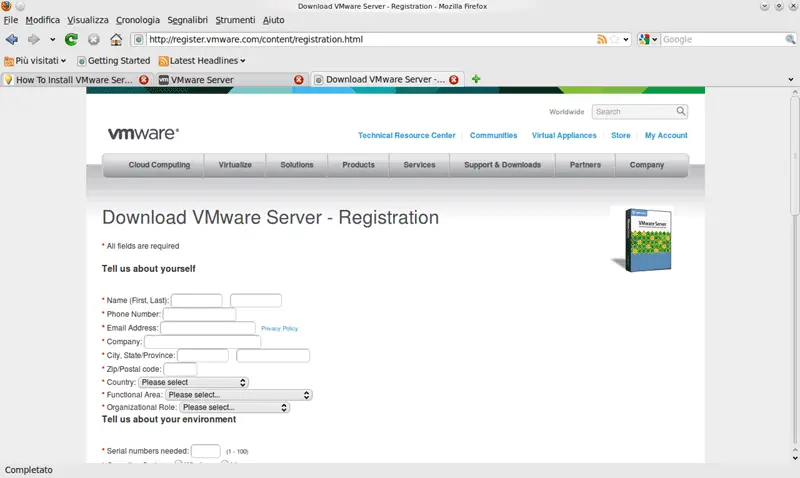Click the Forward arrow navigation button

34,39
